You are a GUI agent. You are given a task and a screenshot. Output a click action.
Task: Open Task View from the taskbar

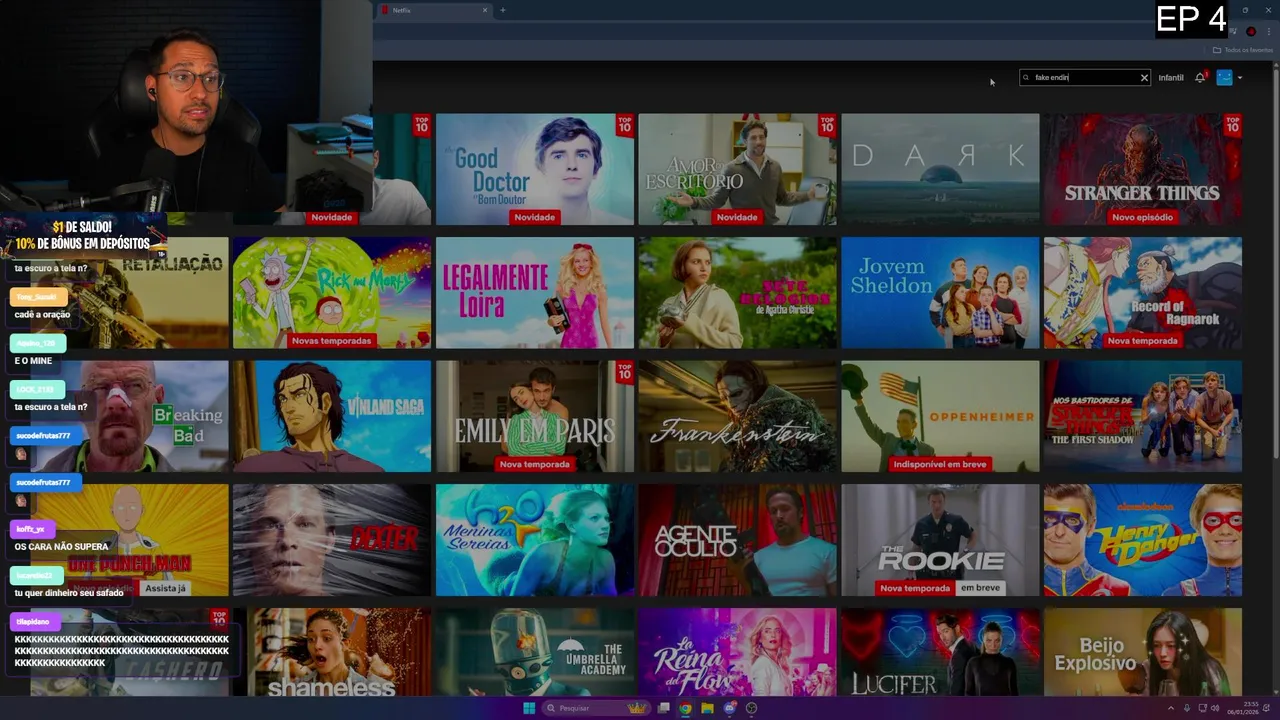tap(663, 708)
